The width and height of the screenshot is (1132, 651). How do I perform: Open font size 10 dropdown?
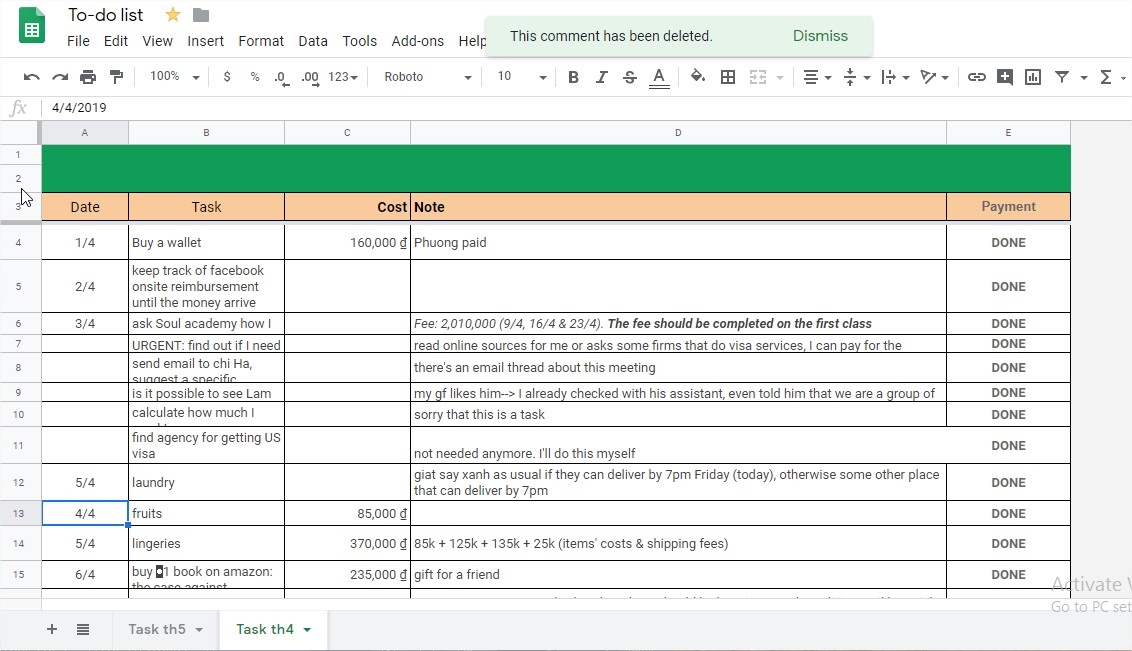pyautogui.click(x=521, y=77)
